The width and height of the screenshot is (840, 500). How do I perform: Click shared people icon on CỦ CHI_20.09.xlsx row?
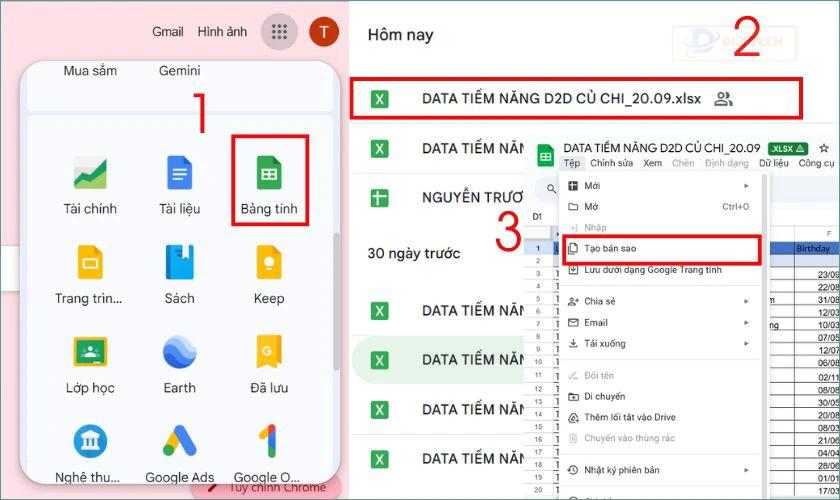(x=723, y=99)
